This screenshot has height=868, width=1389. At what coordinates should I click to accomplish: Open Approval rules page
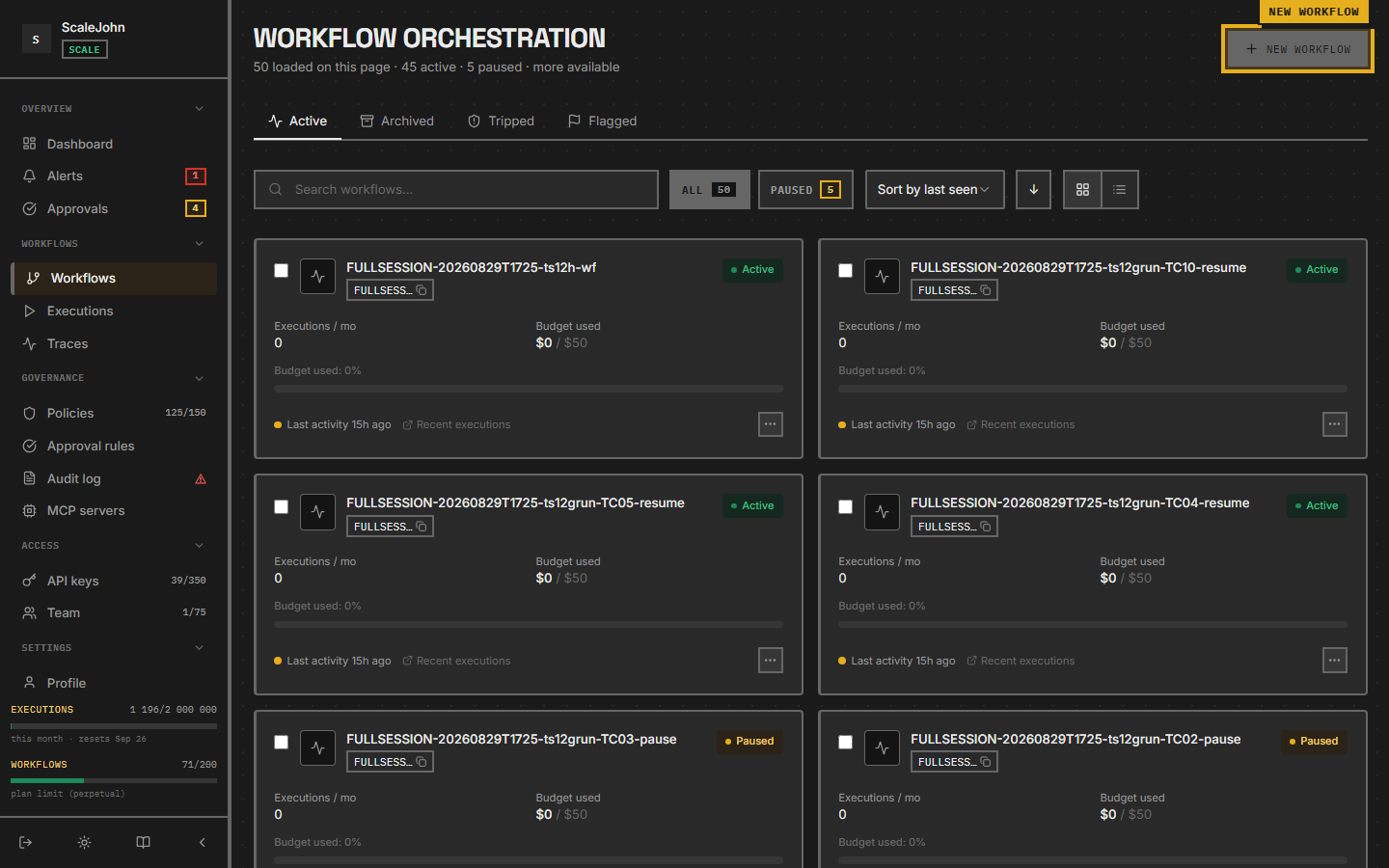click(114, 446)
